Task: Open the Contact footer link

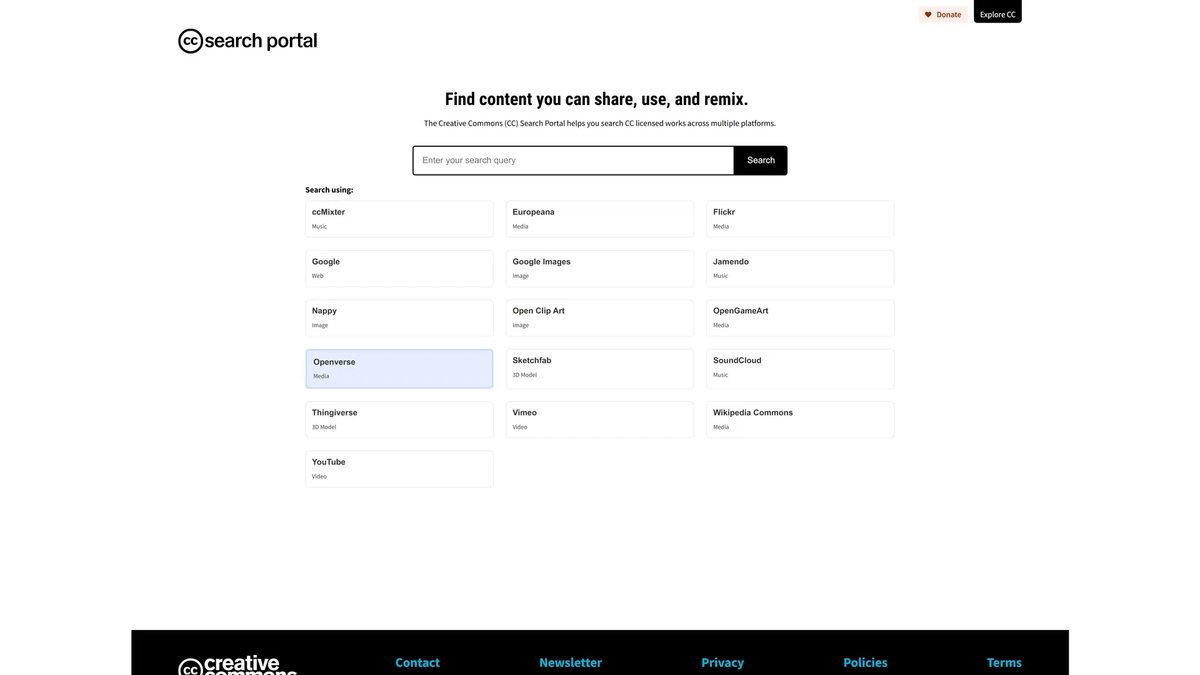Action: 417,662
